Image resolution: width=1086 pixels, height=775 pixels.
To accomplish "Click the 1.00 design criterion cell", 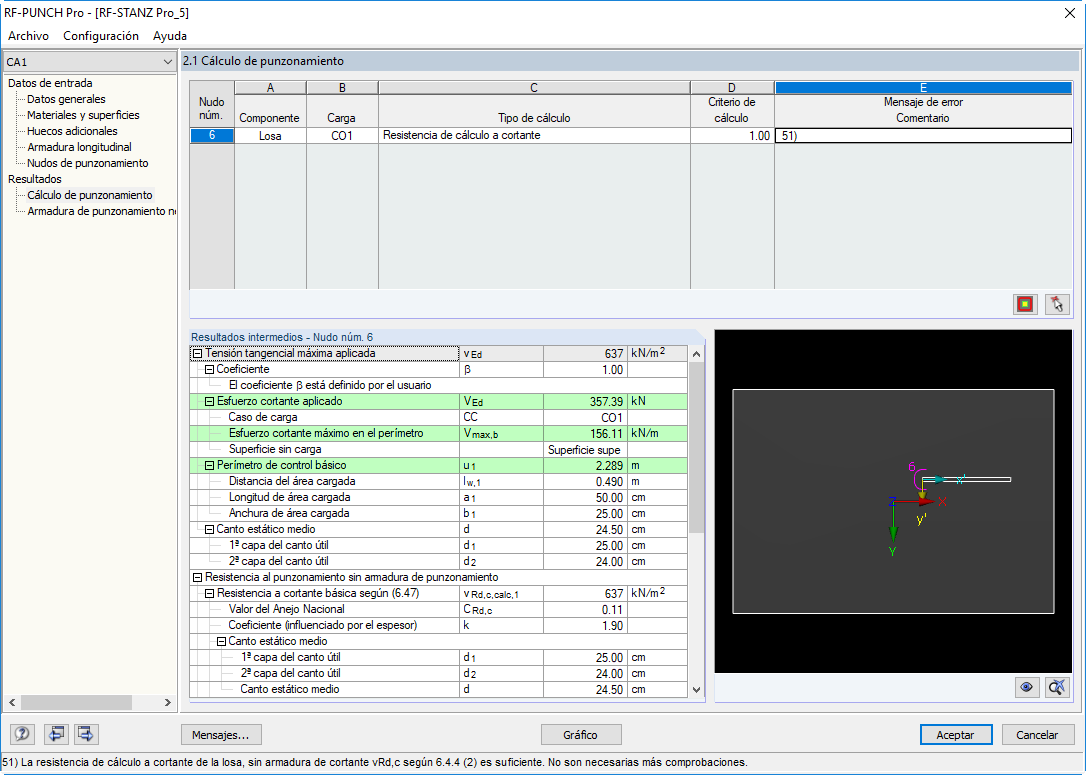I will click(732, 136).
